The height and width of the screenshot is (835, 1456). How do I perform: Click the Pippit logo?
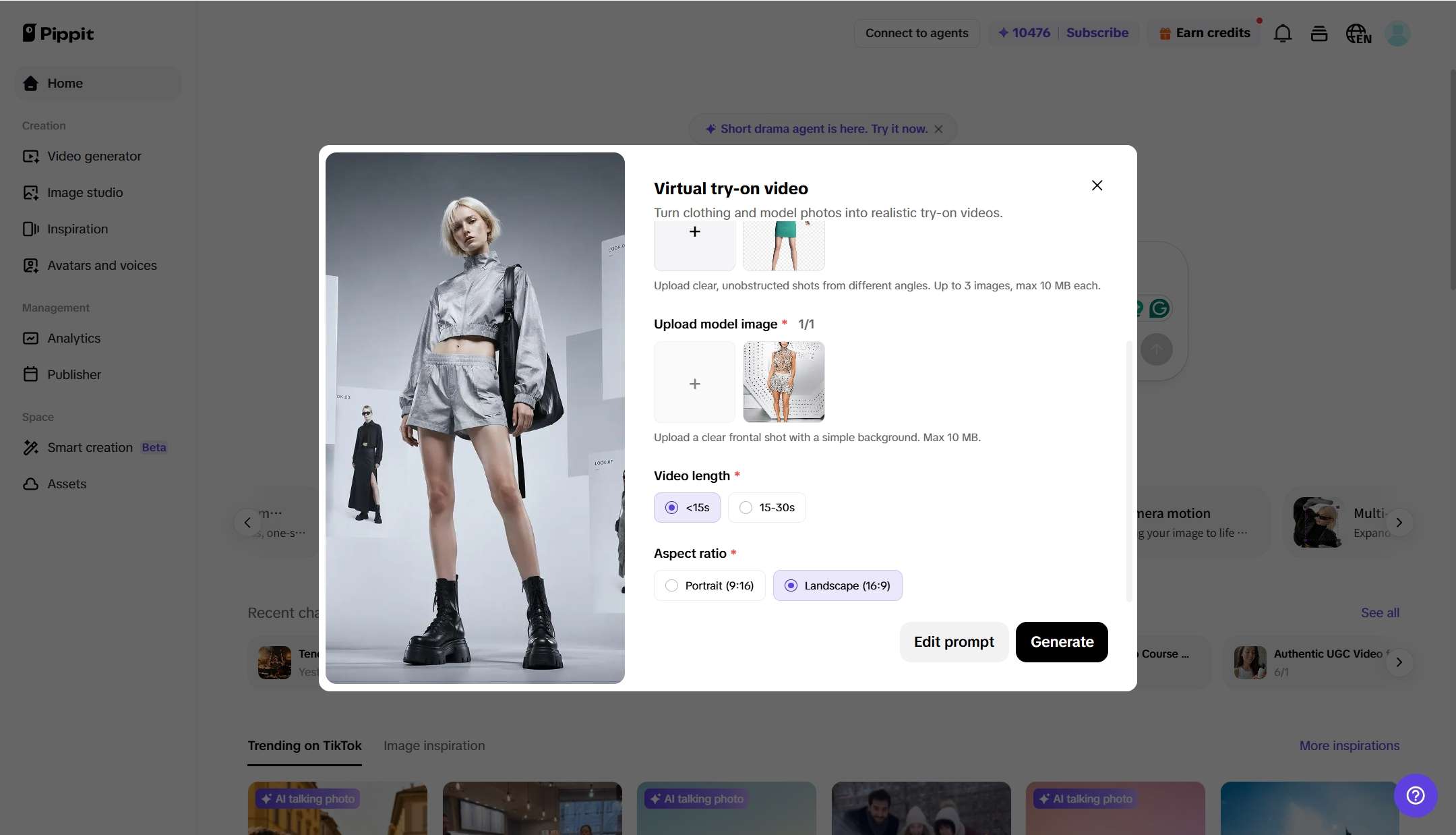pos(58,33)
